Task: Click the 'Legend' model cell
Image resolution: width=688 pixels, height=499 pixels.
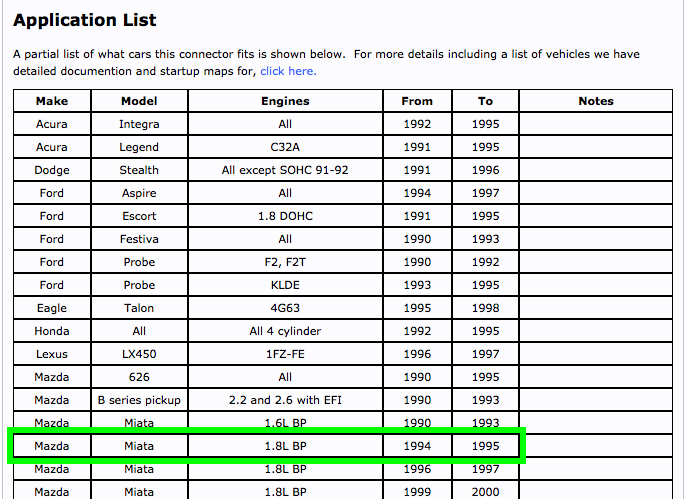Action: [x=139, y=147]
